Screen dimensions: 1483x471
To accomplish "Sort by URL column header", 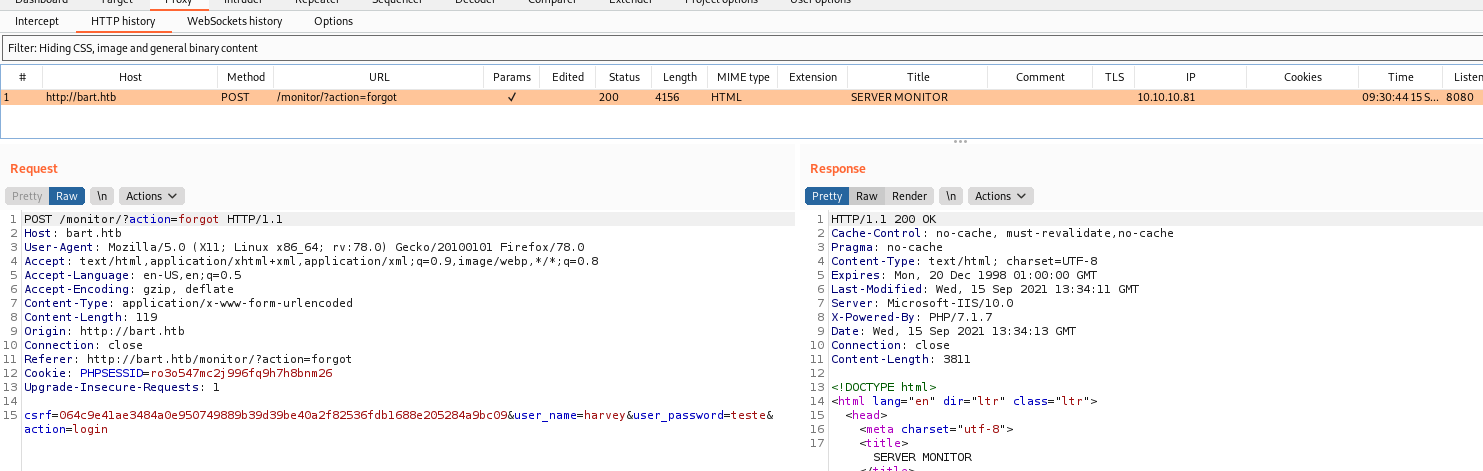I will tap(379, 77).
